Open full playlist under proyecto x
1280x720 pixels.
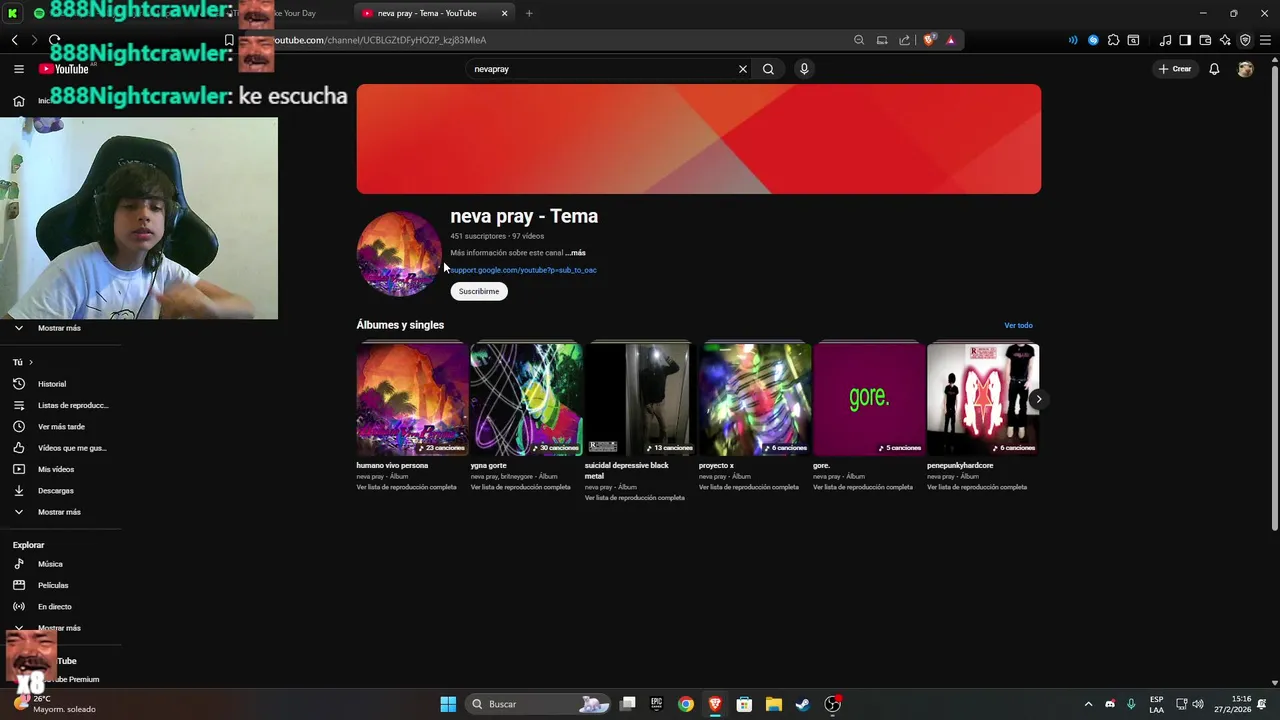coord(748,487)
